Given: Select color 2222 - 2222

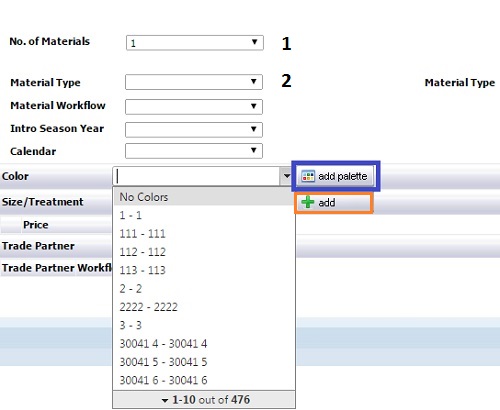Looking at the screenshot, I should click(204, 307).
